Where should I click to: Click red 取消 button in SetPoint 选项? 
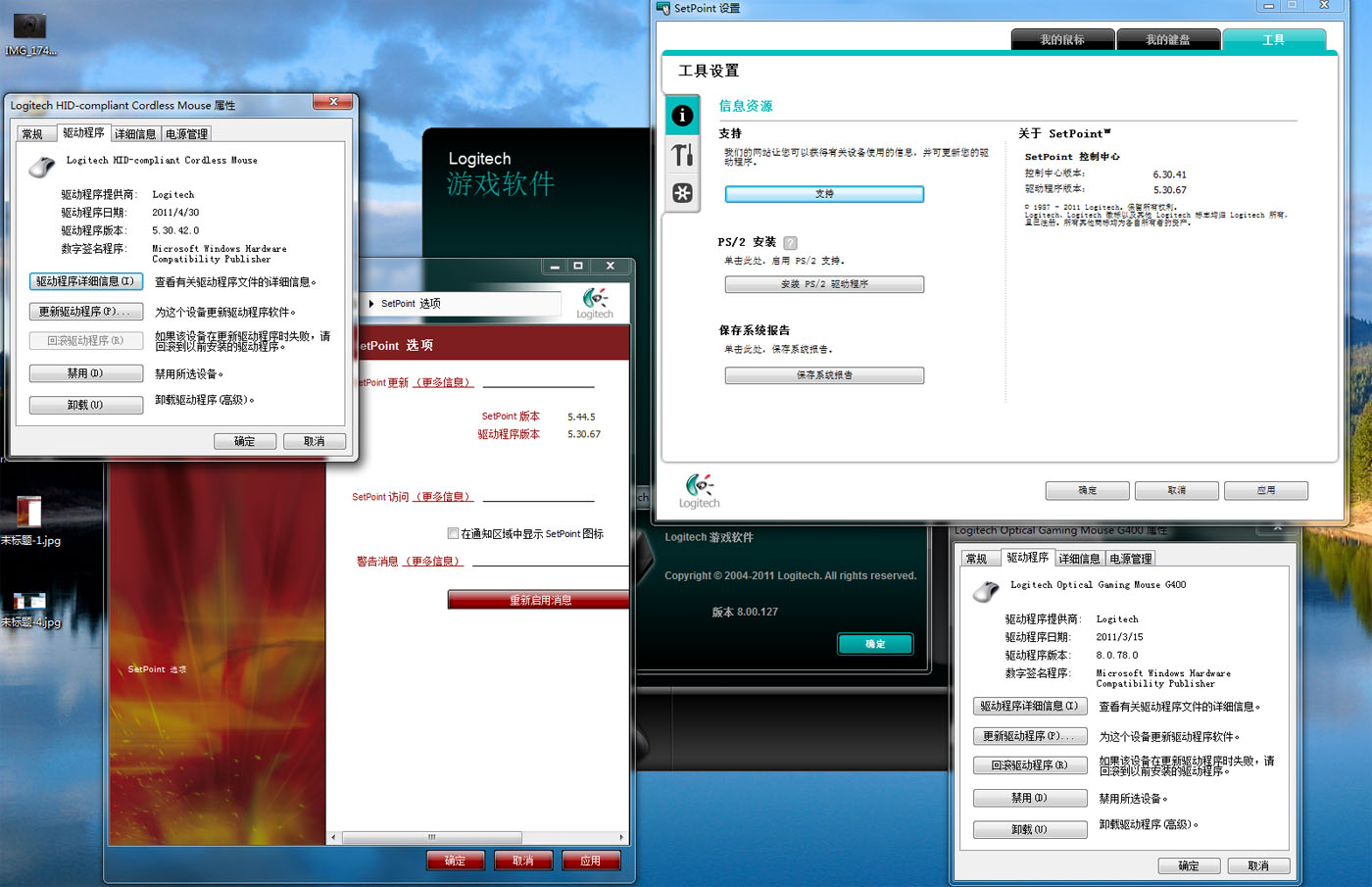(523, 861)
